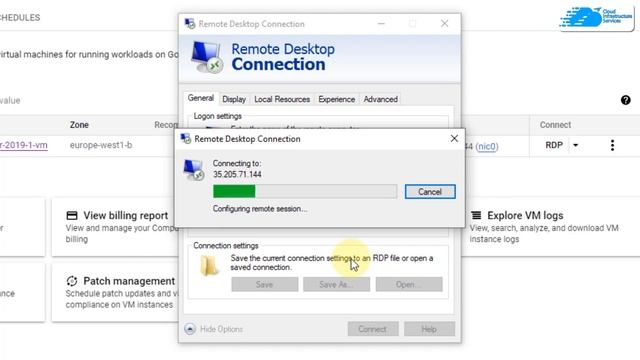Click the Patch management icon
The image size is (640, 360).
(72, 281)
